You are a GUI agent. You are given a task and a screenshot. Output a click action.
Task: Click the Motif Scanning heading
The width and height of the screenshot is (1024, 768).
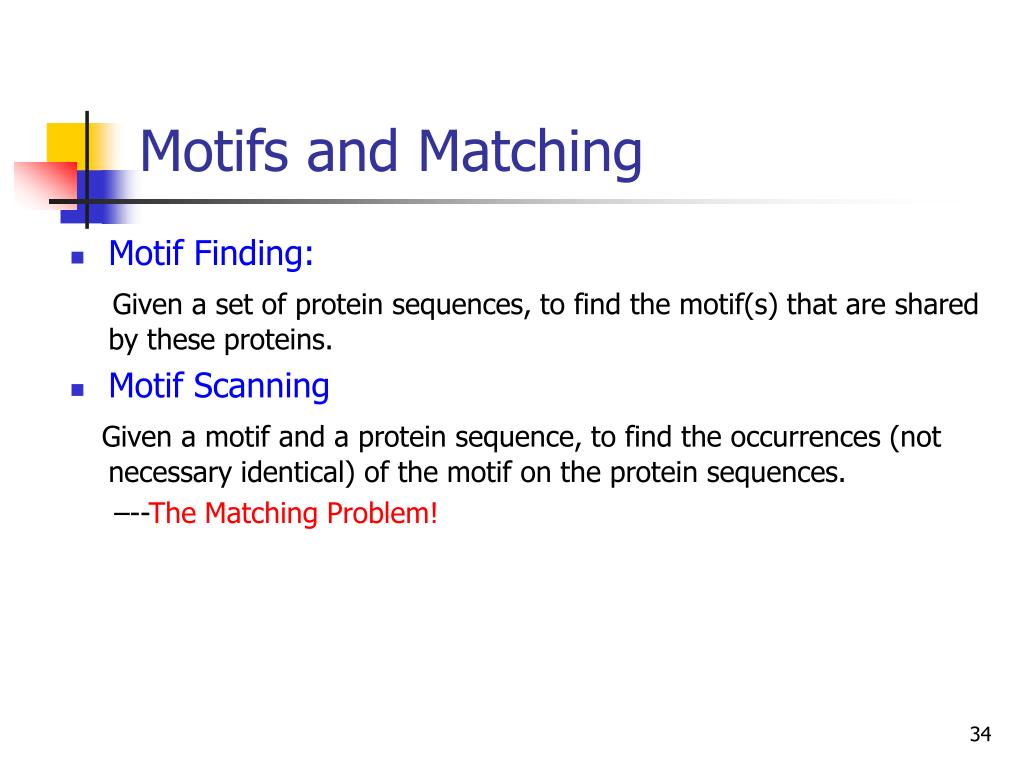[219, 386]
